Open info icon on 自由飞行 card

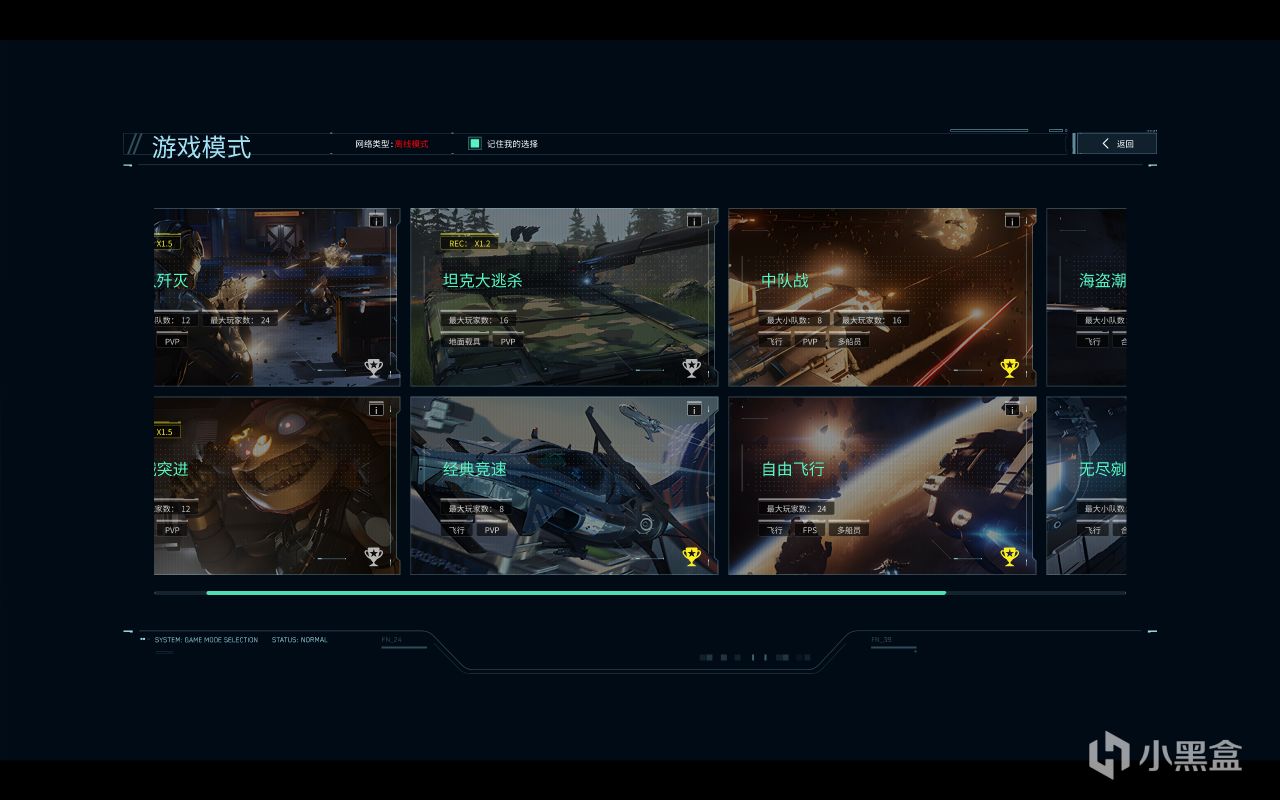point(1012,409)
